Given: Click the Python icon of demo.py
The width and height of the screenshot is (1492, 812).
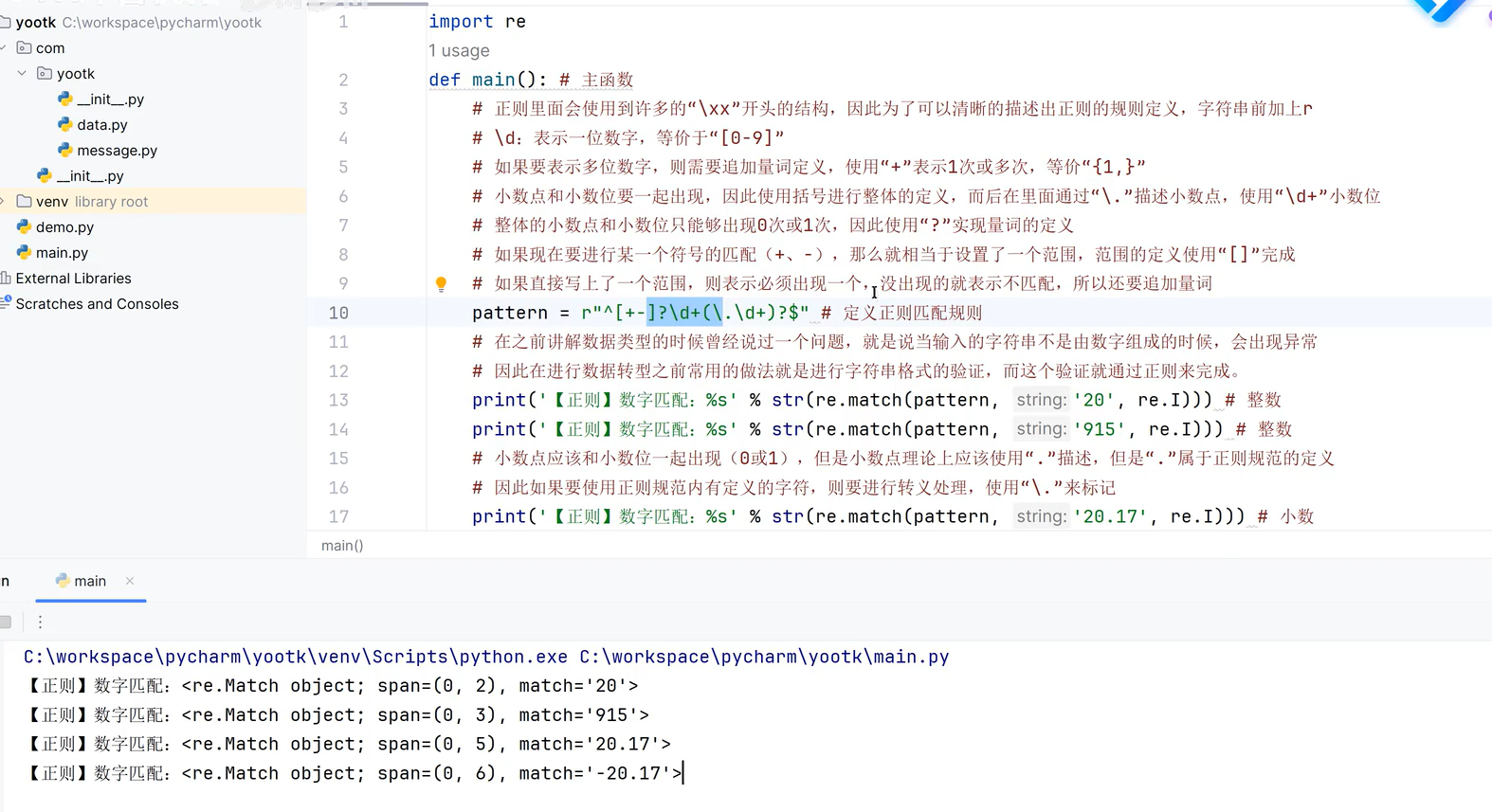Looking at the screenshot, I should [x=25, y=226].
